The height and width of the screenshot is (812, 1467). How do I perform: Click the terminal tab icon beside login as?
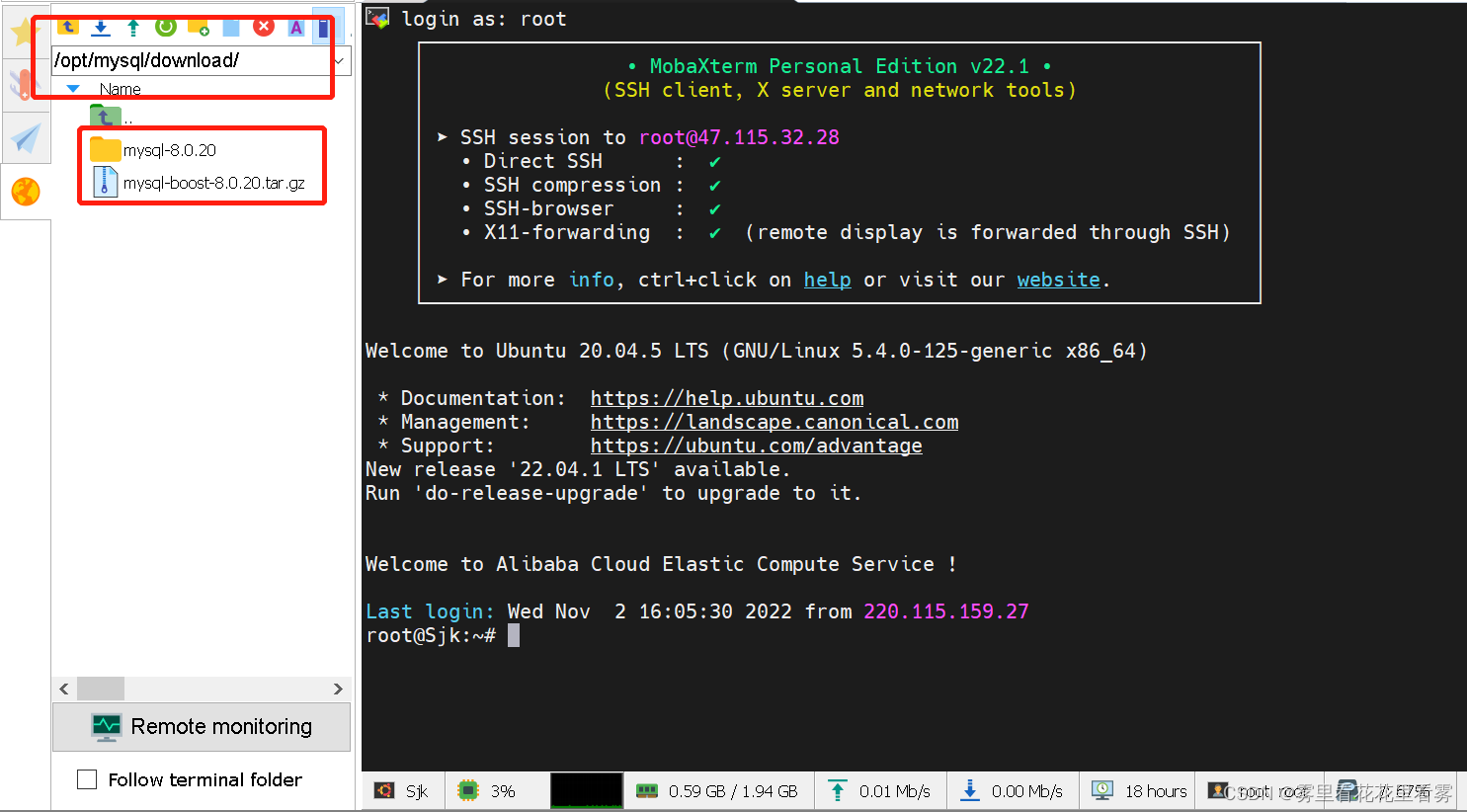[377, 18]
